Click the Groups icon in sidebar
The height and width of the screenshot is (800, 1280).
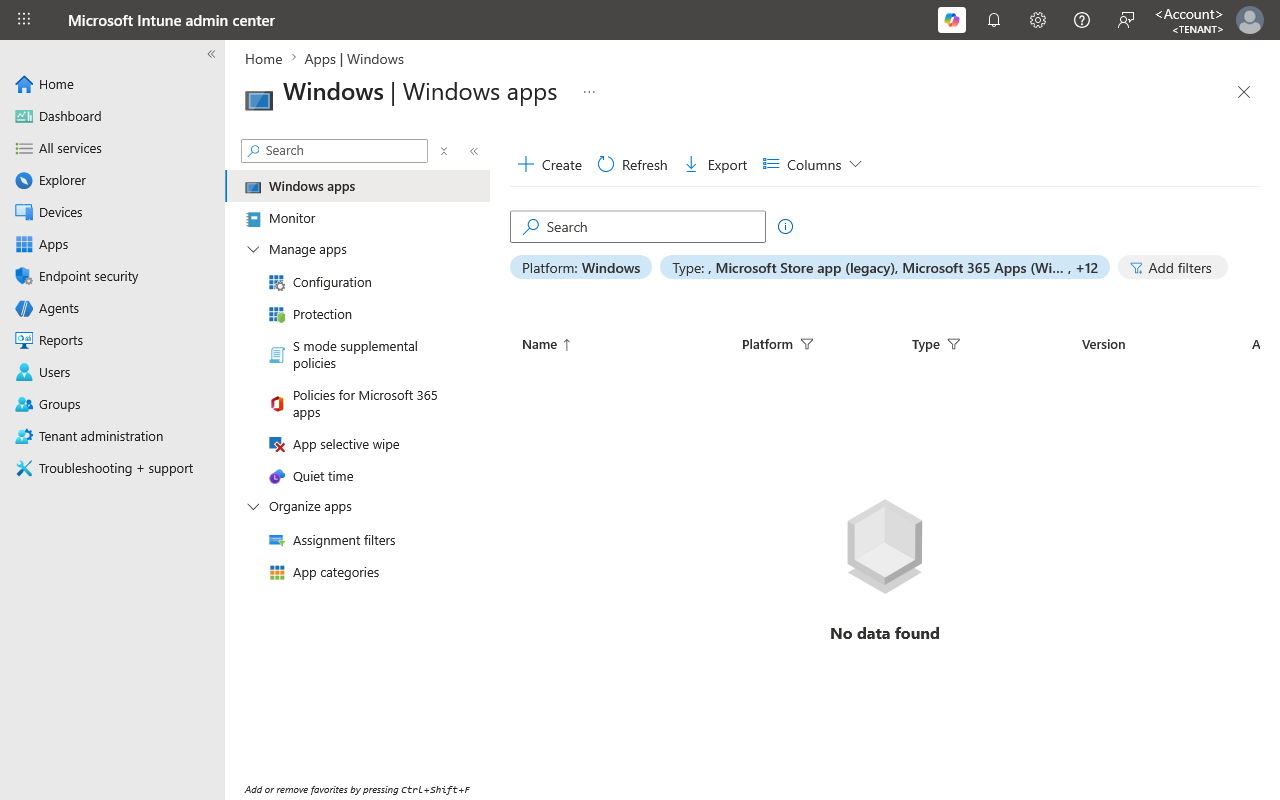click(x=24, y=405)
